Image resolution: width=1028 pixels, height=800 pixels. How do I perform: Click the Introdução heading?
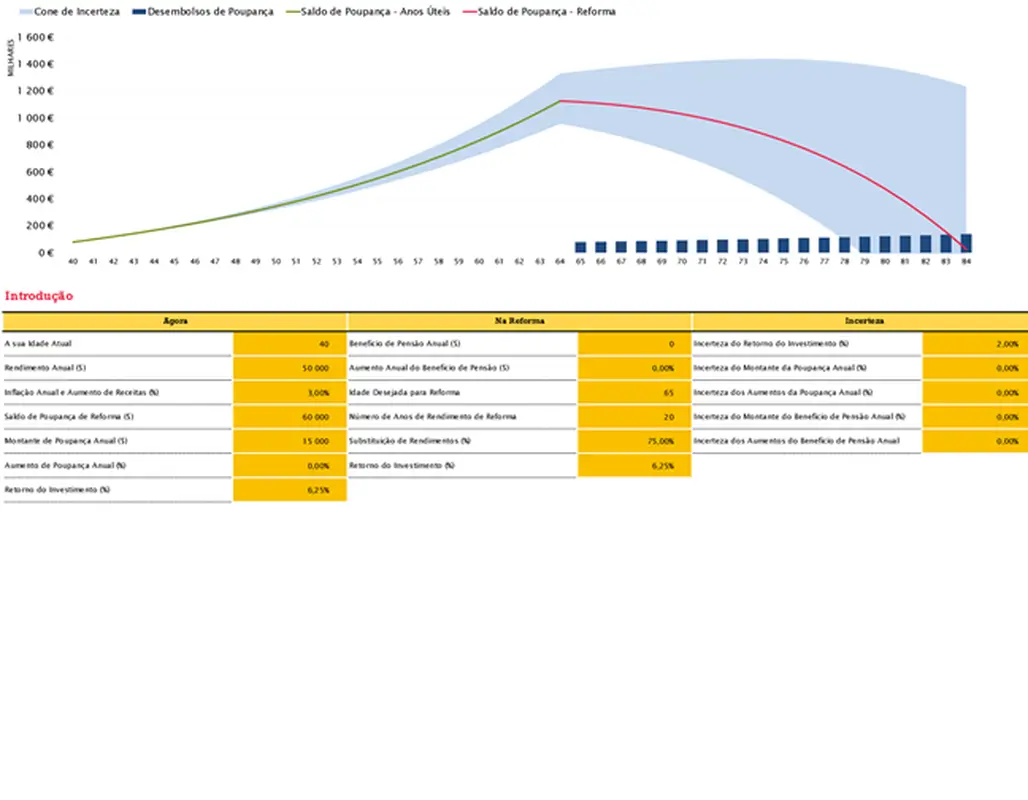click(x=39, y=296)
